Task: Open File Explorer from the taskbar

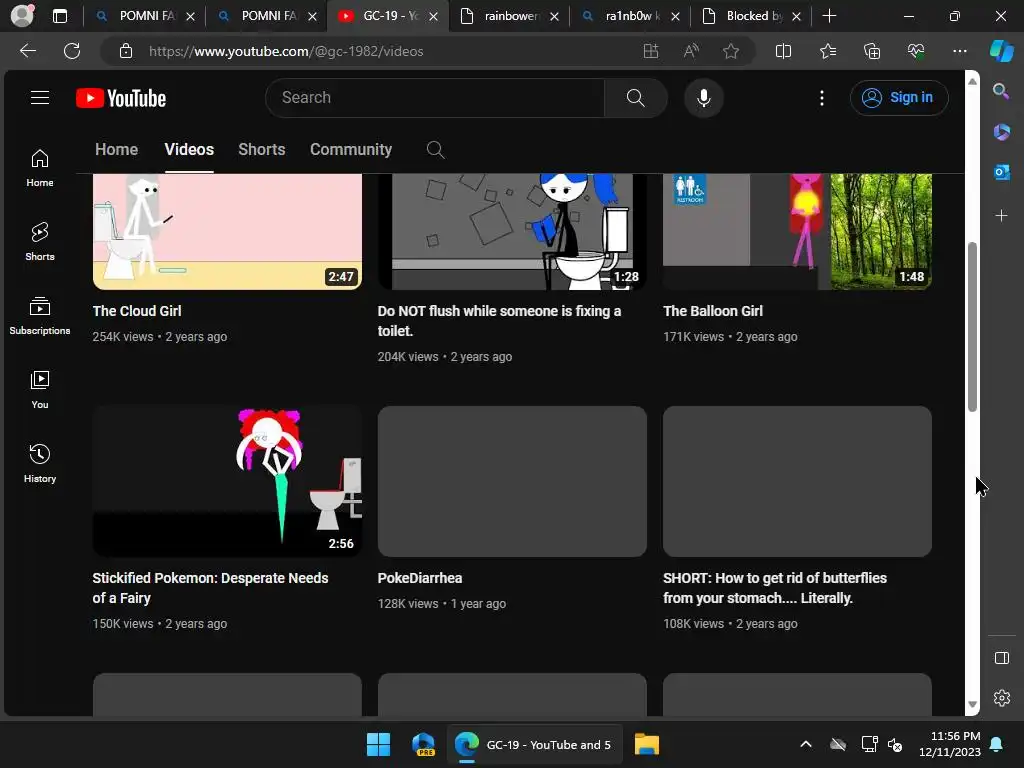Action: tap(647, 744)
